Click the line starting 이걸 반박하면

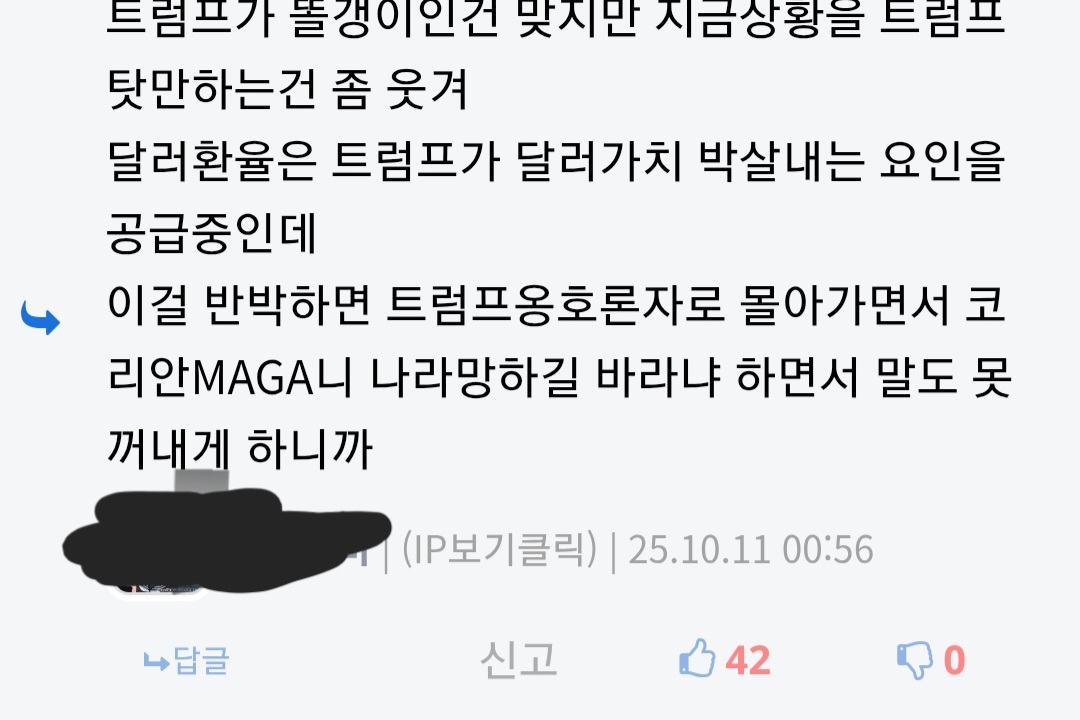[557, 304]
